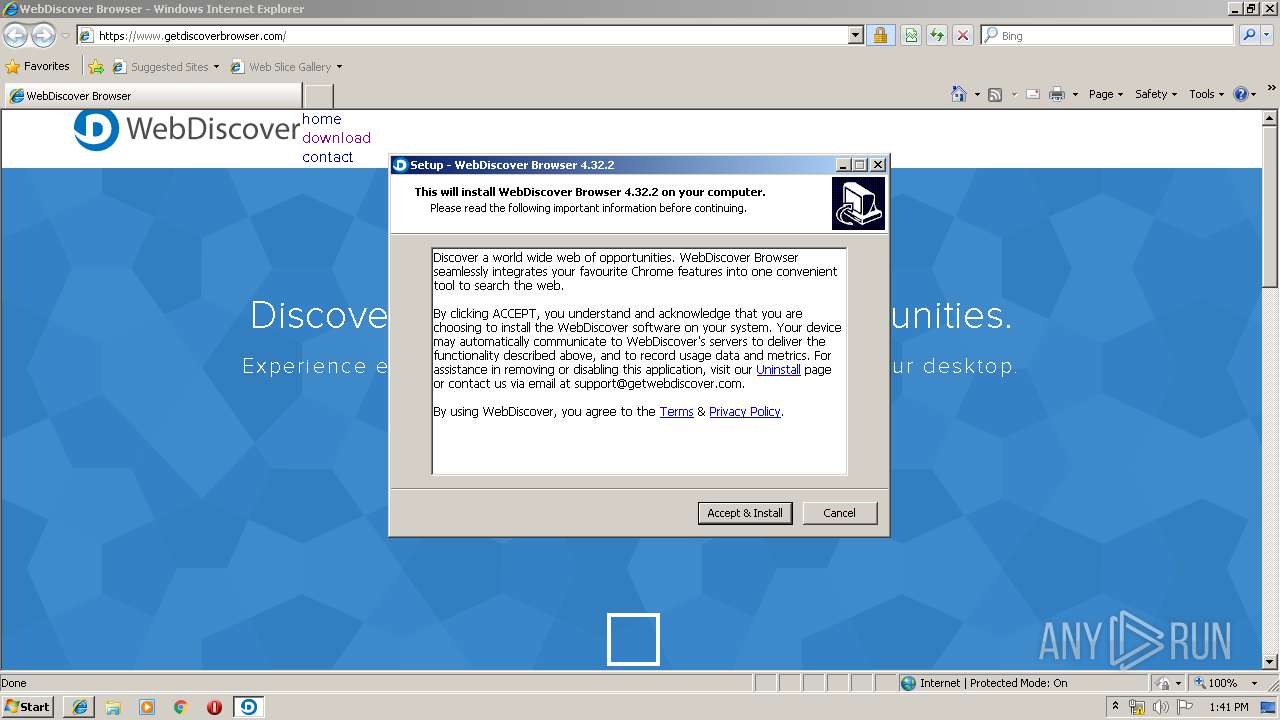1280x720 pixels.
Task: Open Windows Explorer folder taskbar icon
Action: 113,707
